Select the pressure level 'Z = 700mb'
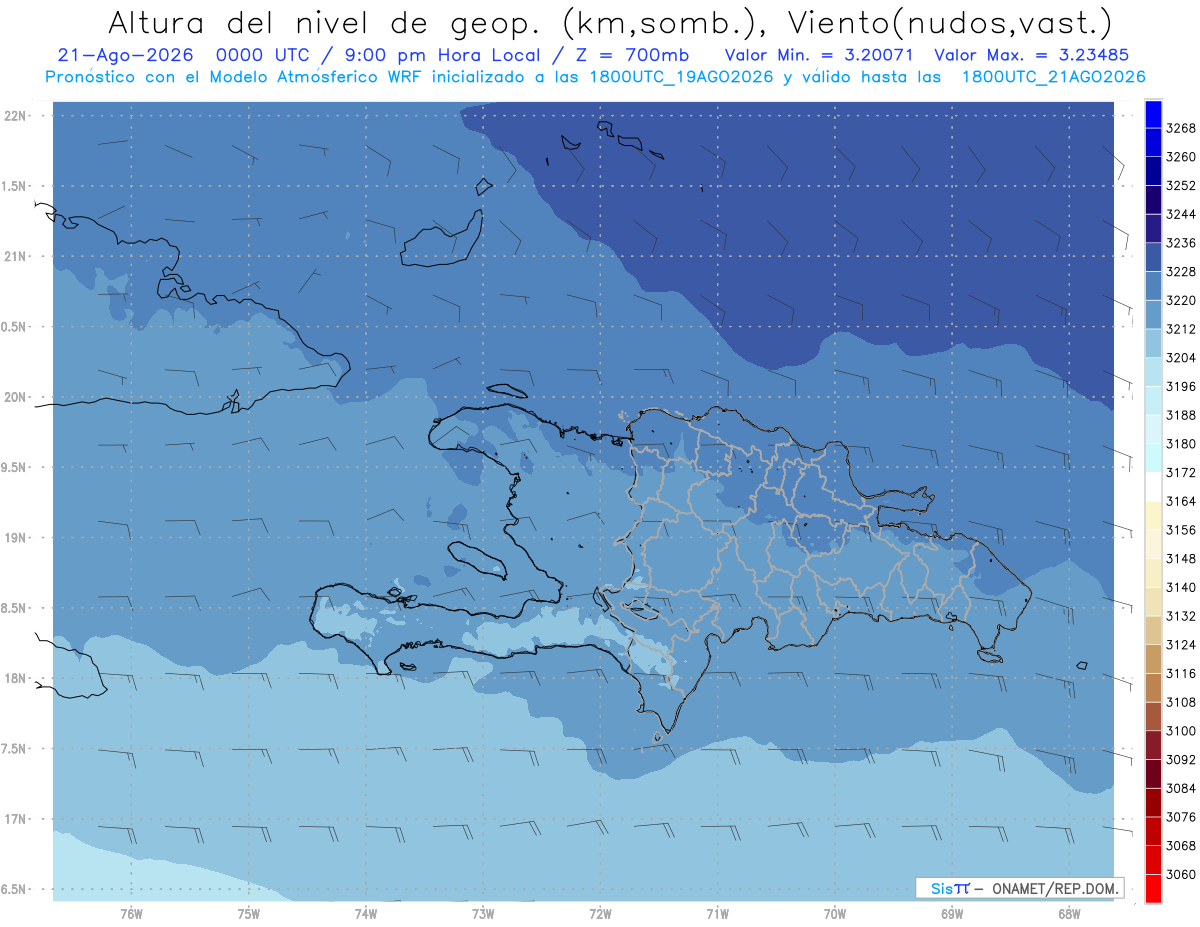The image size is (1200, 927). tap(631, 55)
